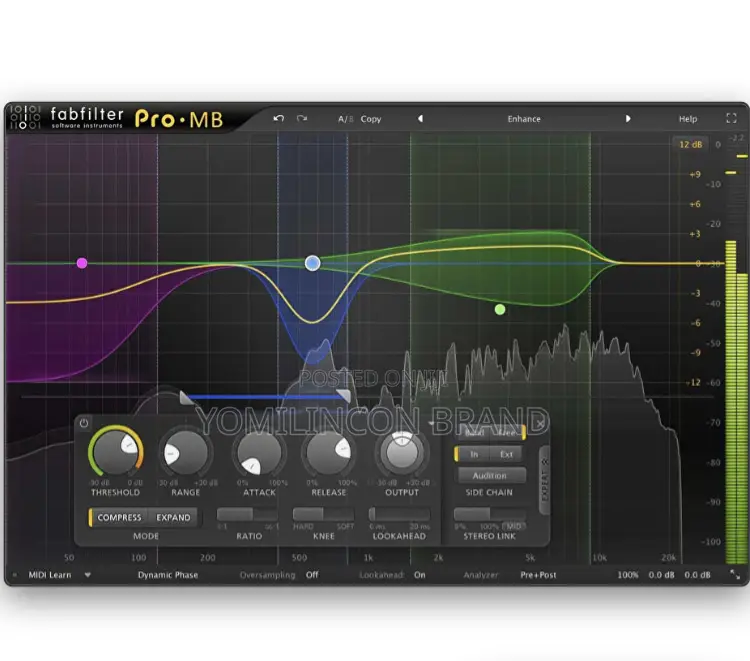This screenshot has height=661, width=750.
Task: Click the Copy button
Action: click(x=371, y=119)
